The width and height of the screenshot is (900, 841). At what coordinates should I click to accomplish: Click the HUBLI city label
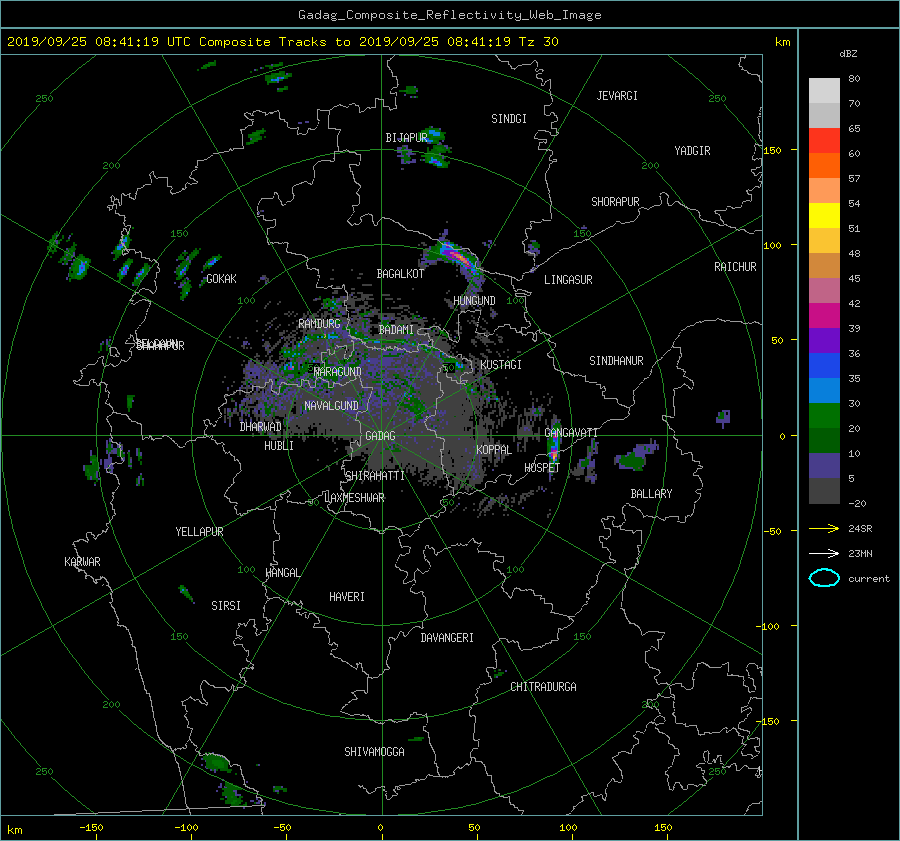click(279, 446)
